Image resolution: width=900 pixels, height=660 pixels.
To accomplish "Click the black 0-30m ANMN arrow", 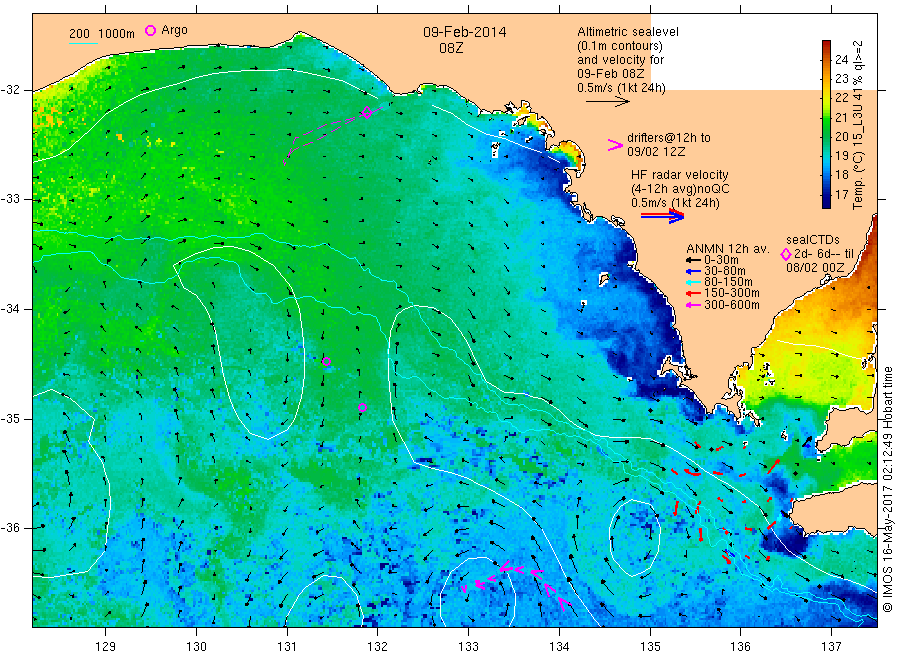I will pos(693,260).
